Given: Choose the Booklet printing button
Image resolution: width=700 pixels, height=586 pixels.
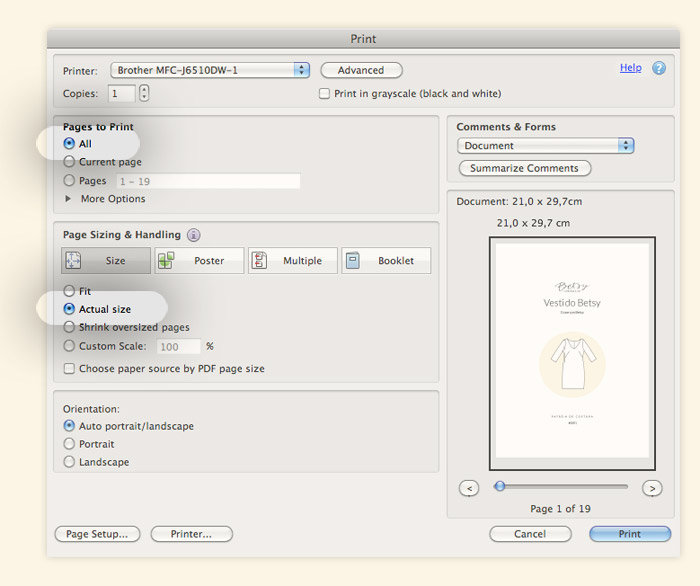Looking at the screenshot, I should (x=386, y=261).
